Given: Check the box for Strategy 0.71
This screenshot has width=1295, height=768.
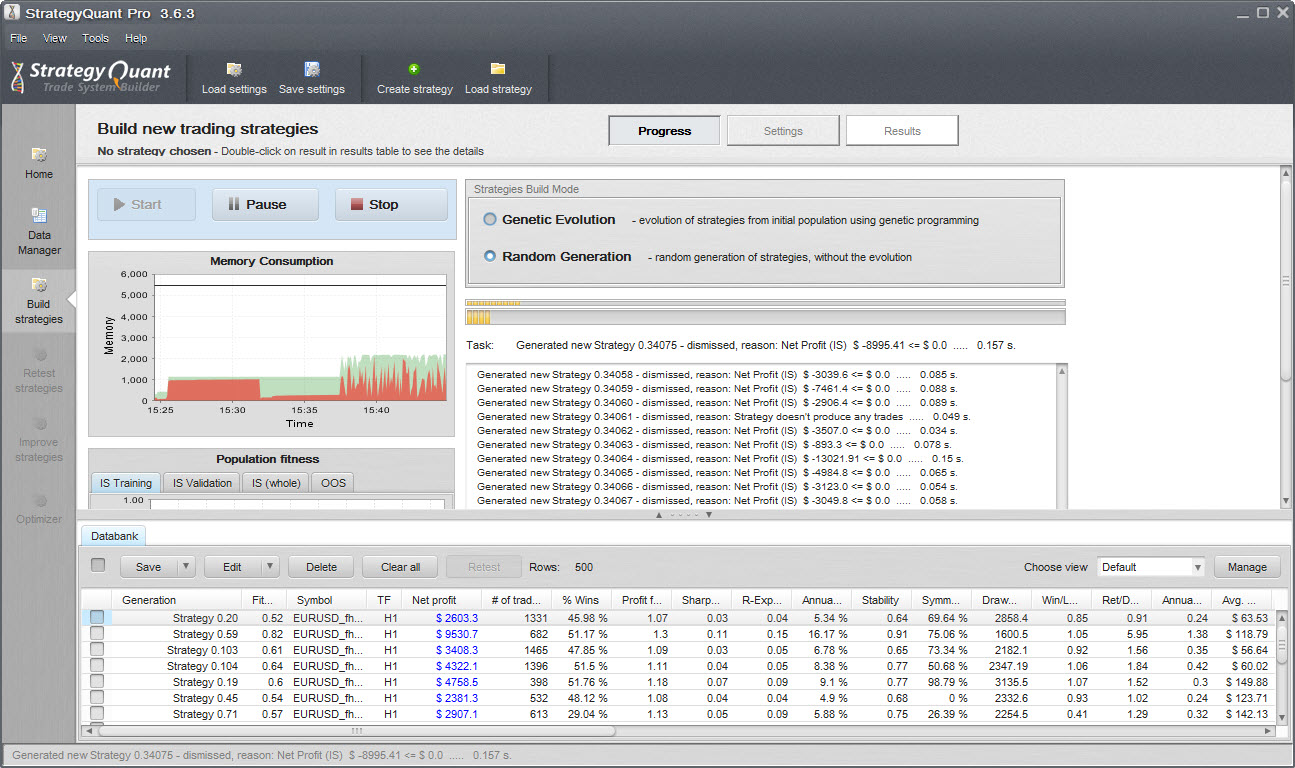Looking at the screenshot, I should [x=97, y=714].
